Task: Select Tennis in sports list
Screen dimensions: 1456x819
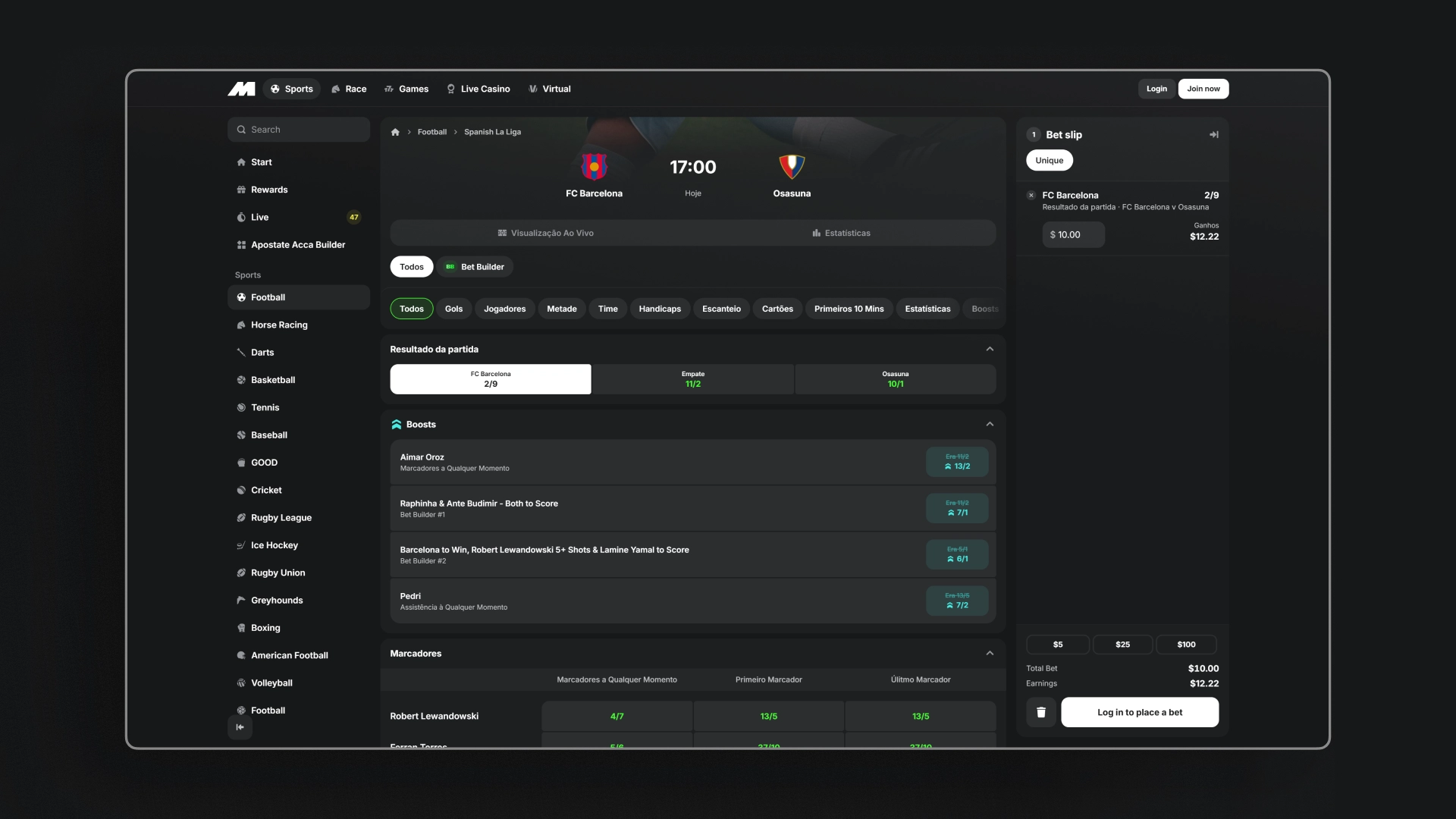Action: point(299,407)
